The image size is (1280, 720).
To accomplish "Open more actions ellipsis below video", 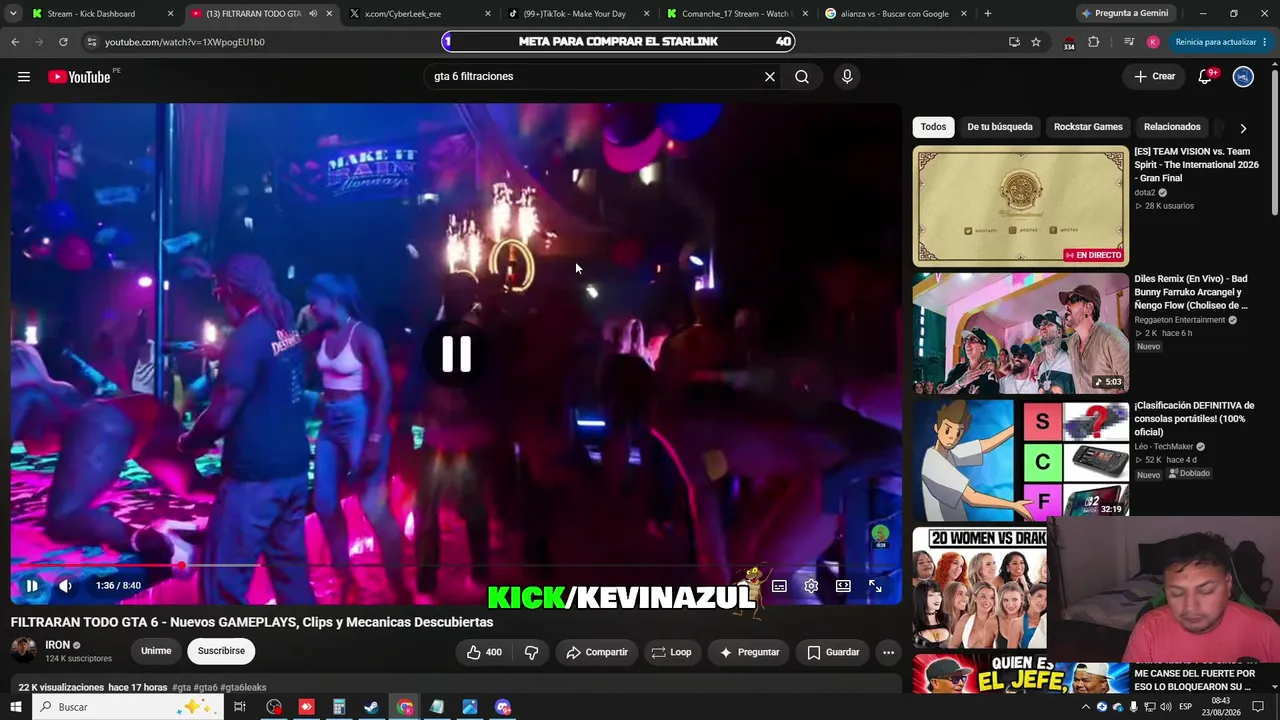I will (x=888, y=652).
